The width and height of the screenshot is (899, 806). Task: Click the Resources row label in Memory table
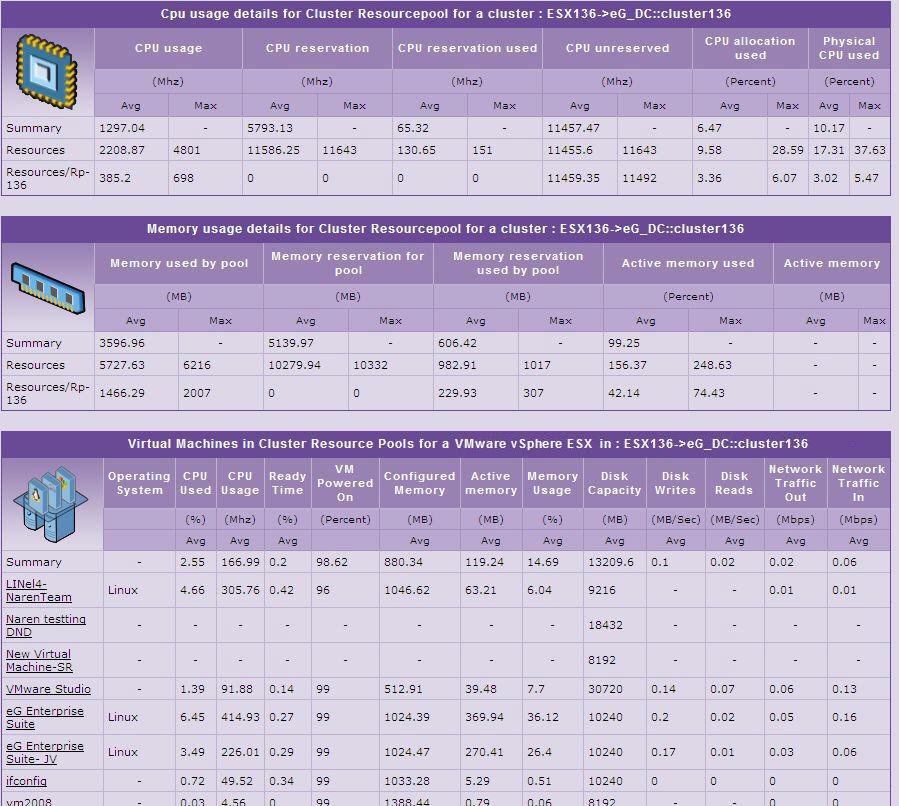pos(36,365)
